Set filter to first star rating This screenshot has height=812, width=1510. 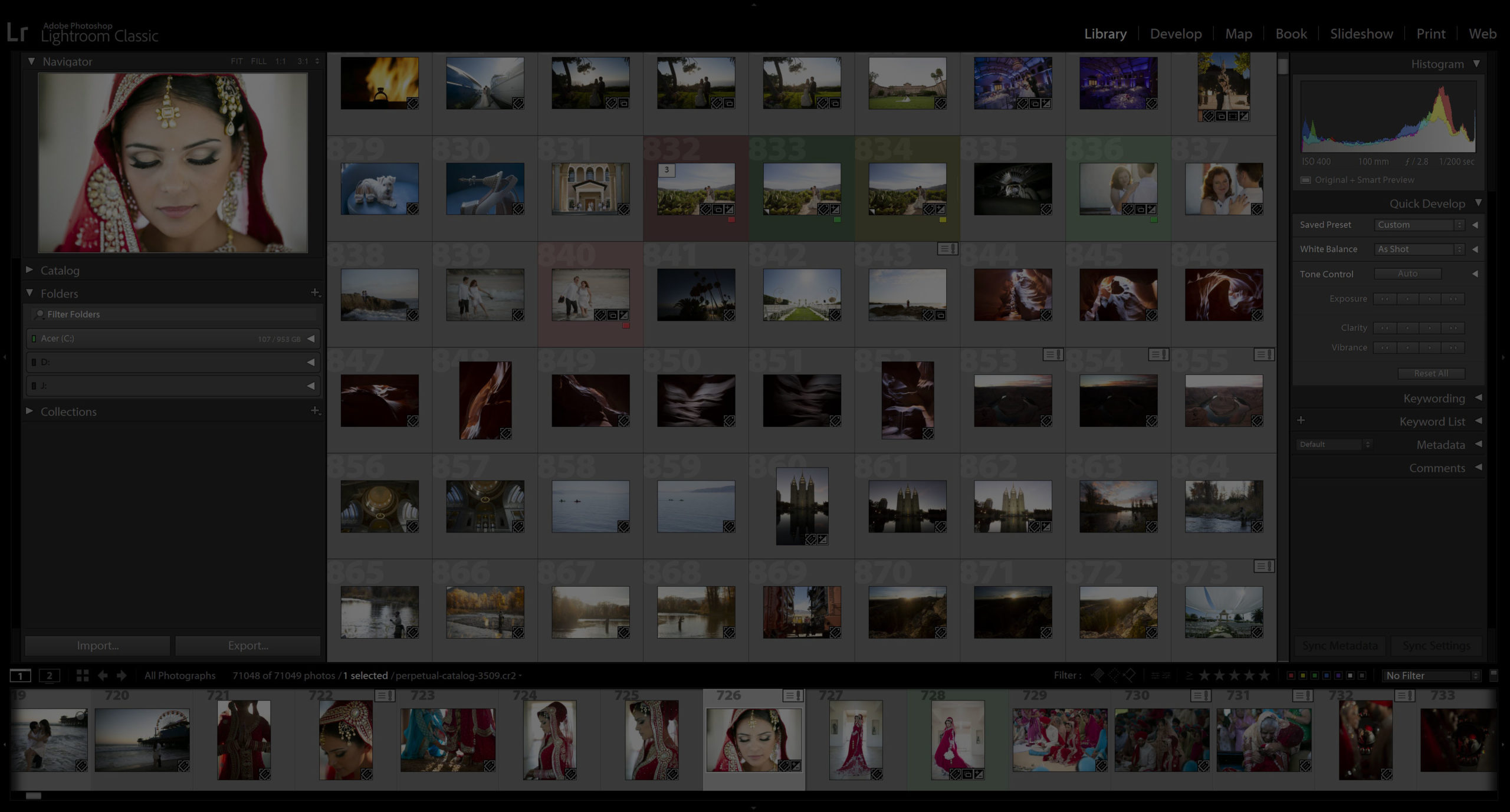(x=1204, y=676)
